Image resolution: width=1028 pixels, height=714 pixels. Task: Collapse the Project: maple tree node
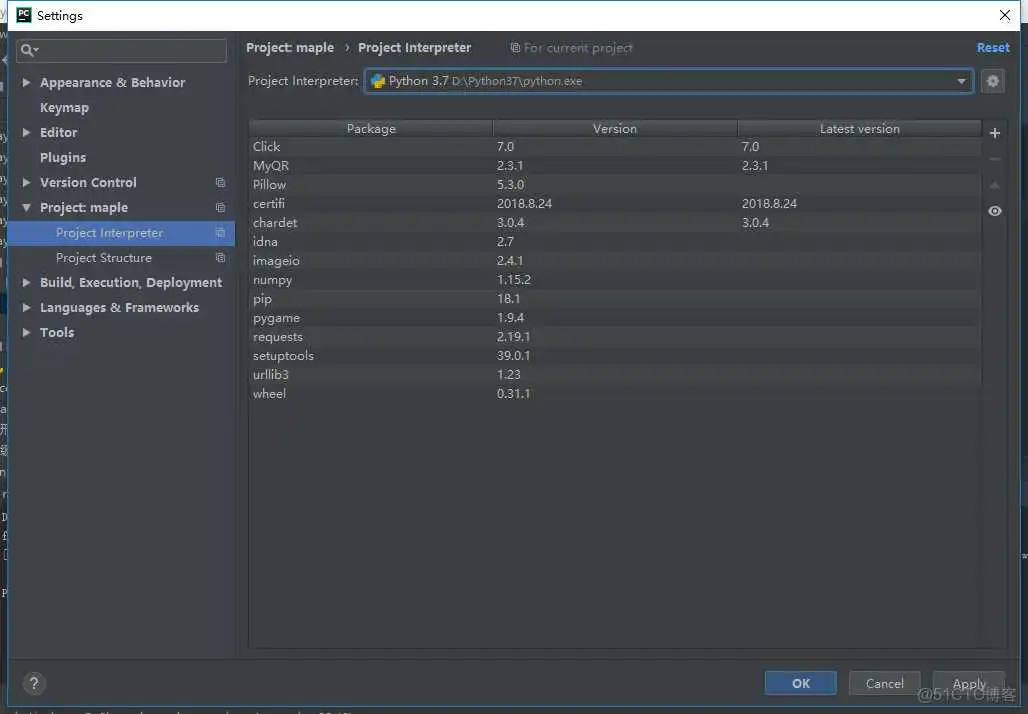(27, 207)
